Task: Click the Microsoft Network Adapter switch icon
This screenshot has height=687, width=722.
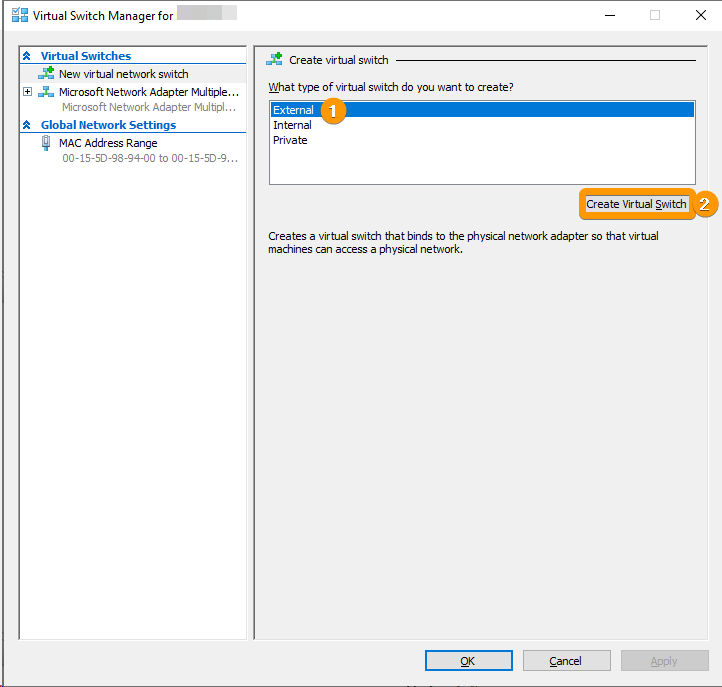Action: [x=46, y=92]
